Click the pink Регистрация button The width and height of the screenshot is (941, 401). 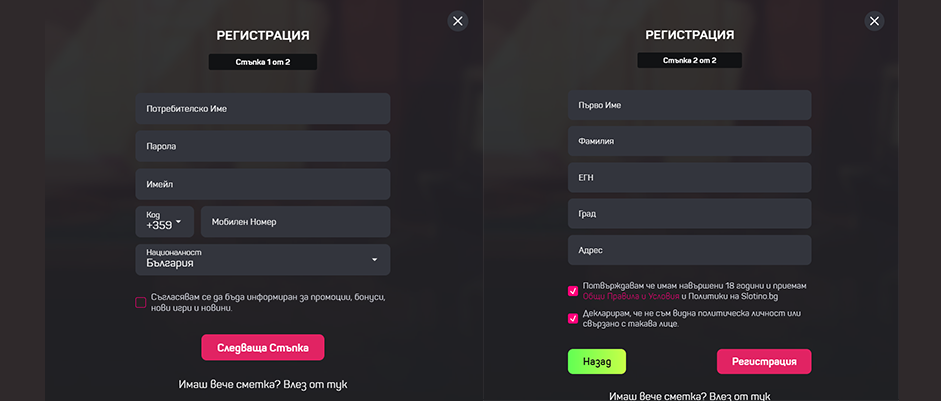763,361
